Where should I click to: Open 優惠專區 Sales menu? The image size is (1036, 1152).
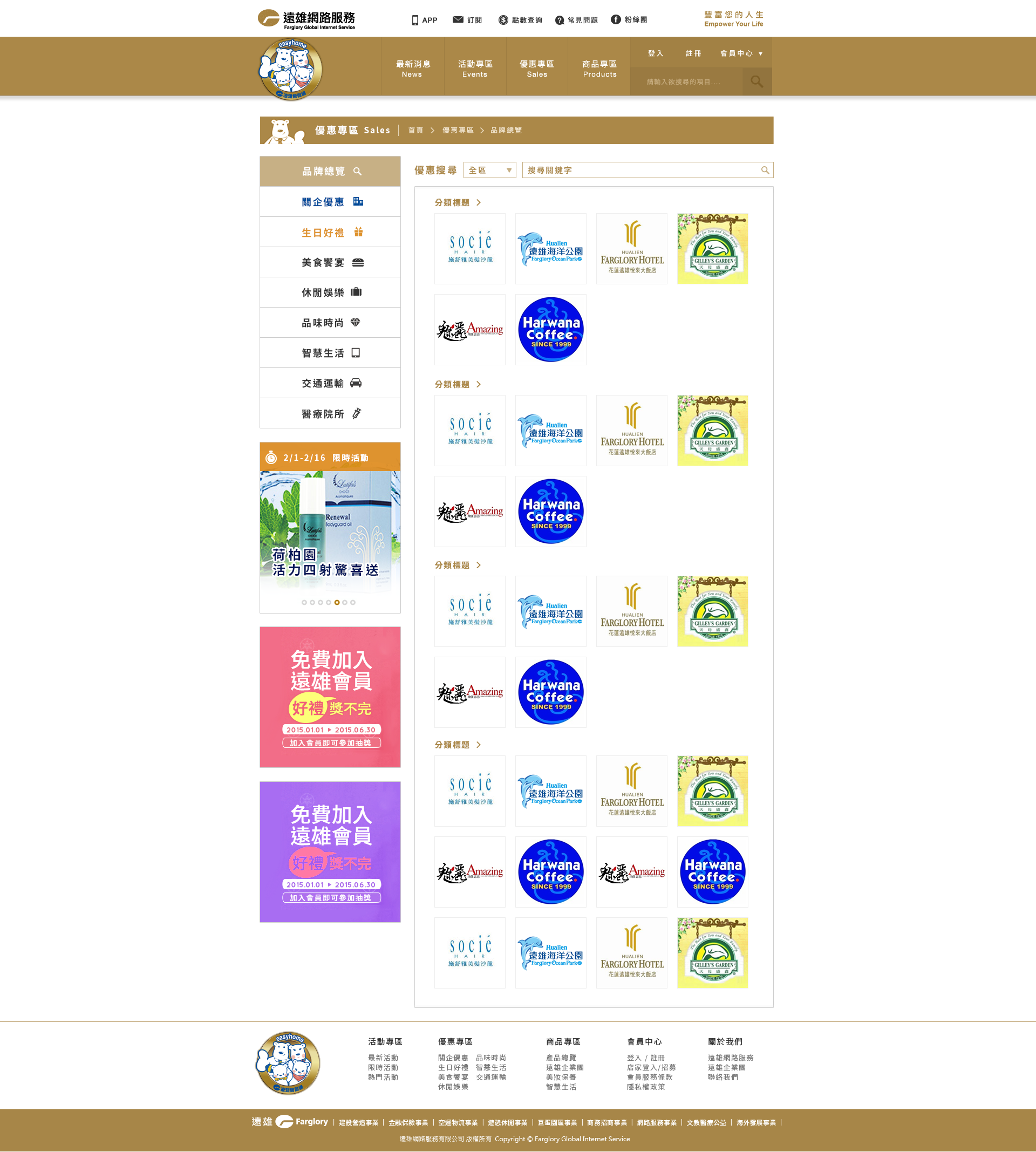(x=537, y=69)
